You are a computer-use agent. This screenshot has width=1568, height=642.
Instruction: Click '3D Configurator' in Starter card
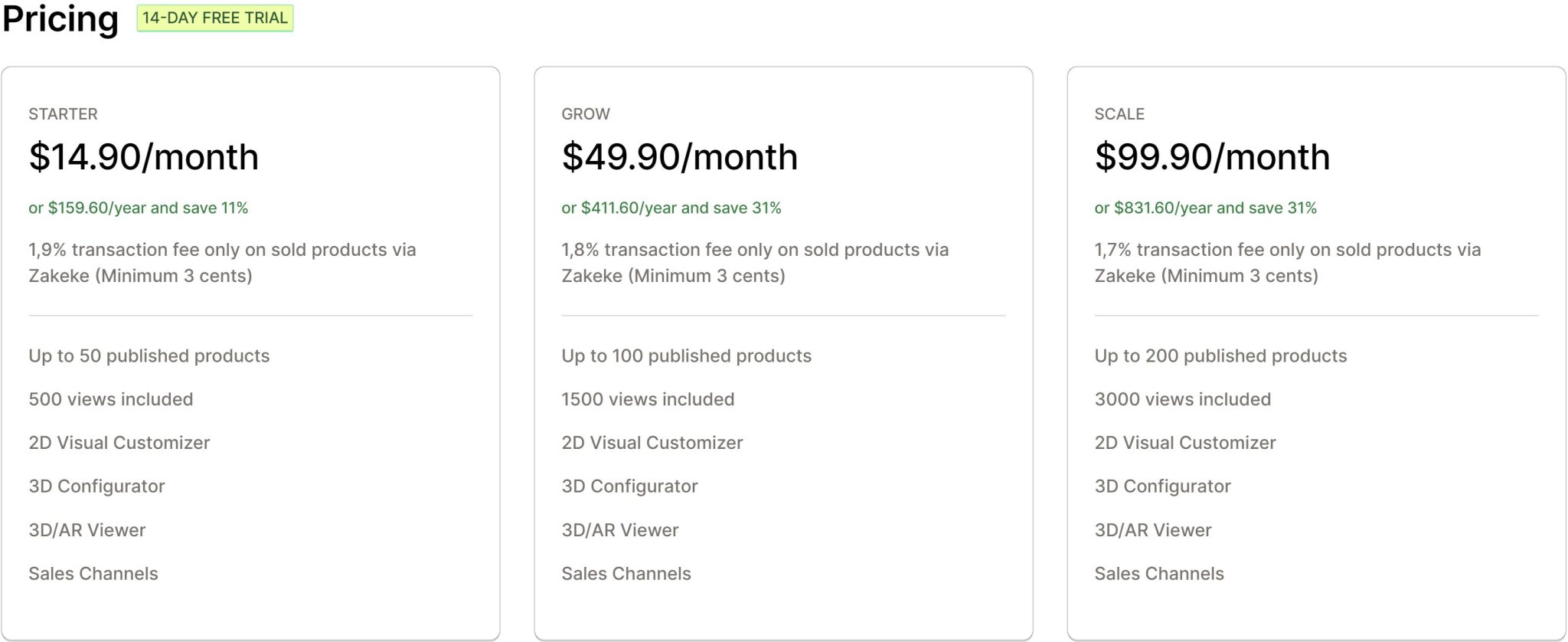[97, 486]
